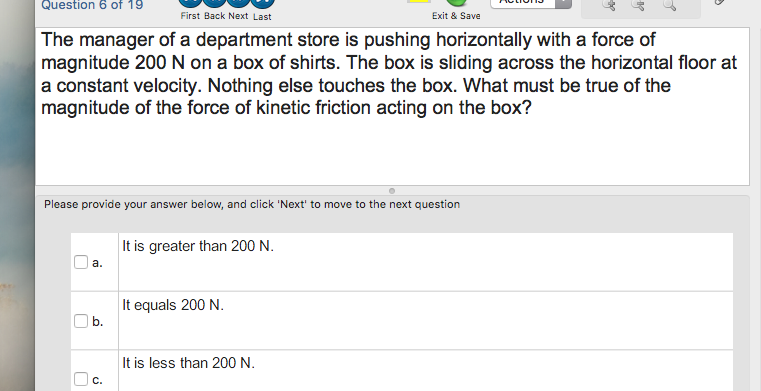Screen dimensions: 761x391
Task: Select answer text 'It equals 200 N.'
Action: [173, 305]
